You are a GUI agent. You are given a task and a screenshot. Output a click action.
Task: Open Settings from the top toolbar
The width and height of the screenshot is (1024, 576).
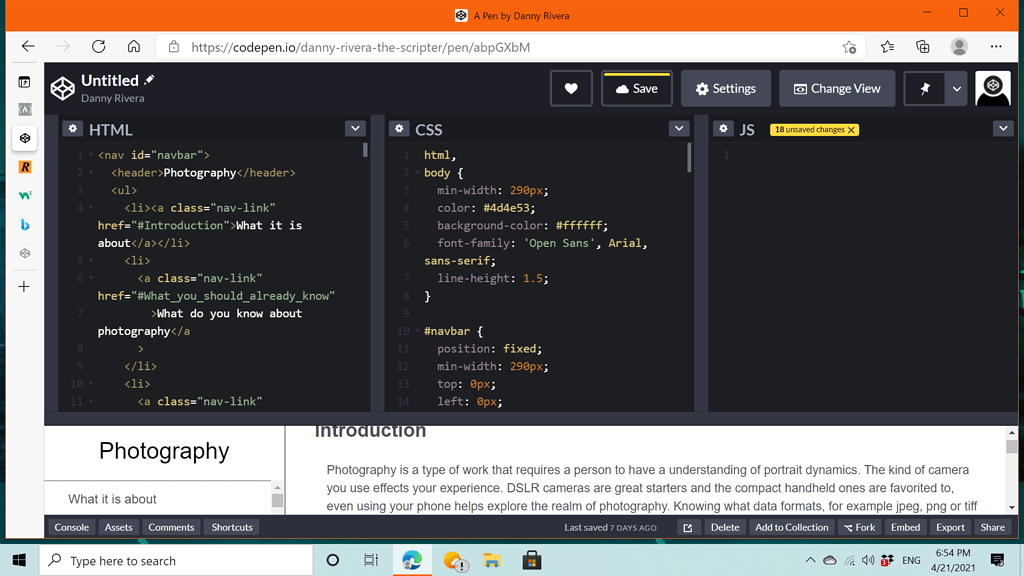pos(725,88)
